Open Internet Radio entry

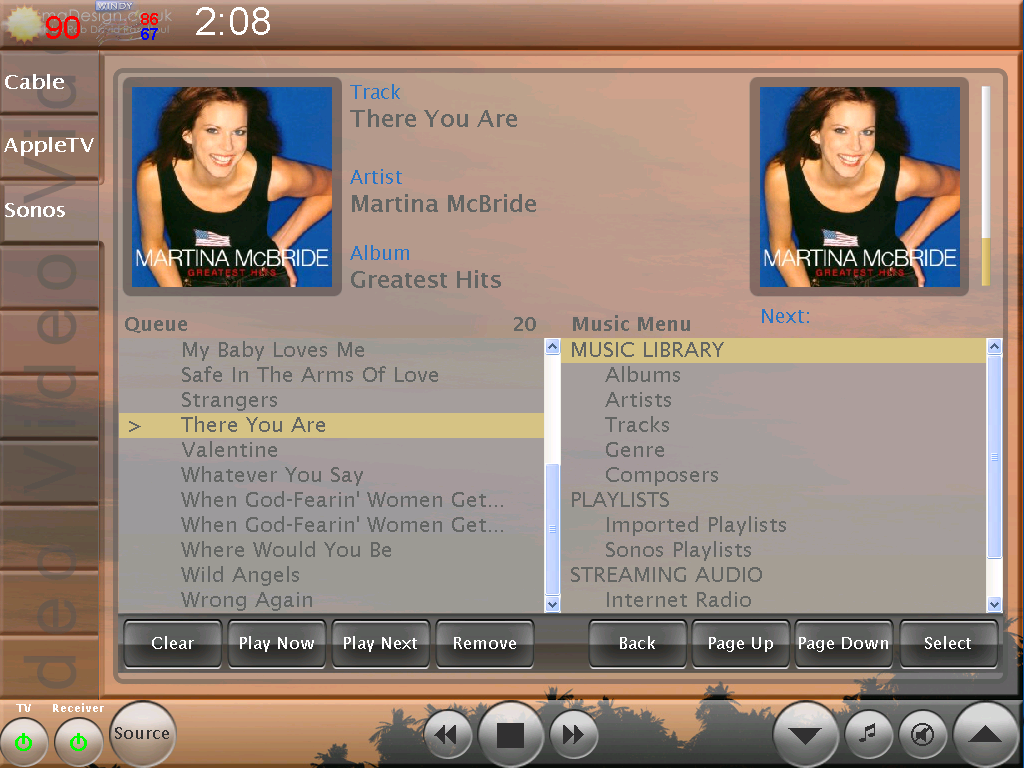(x=773, y=600)
